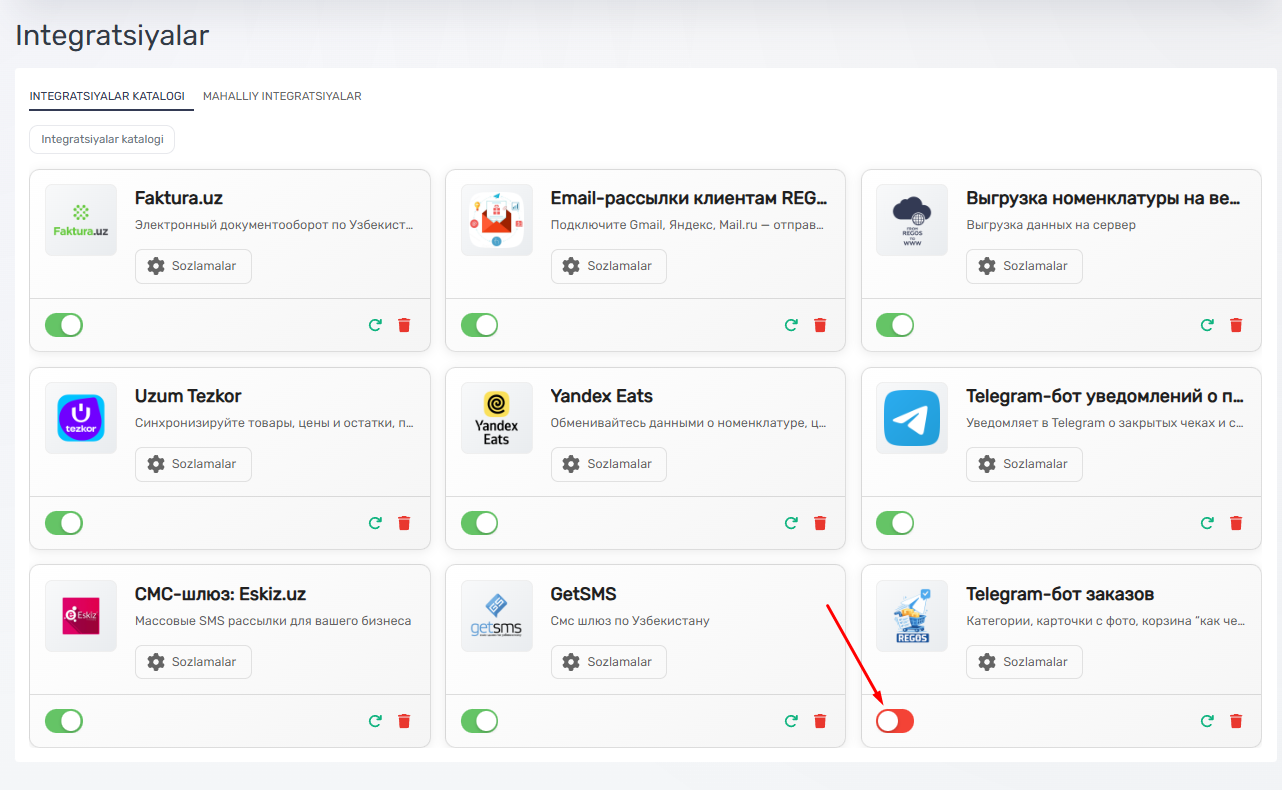Select the Integratsiyalar Katalogi tab

tap(107, 97)
